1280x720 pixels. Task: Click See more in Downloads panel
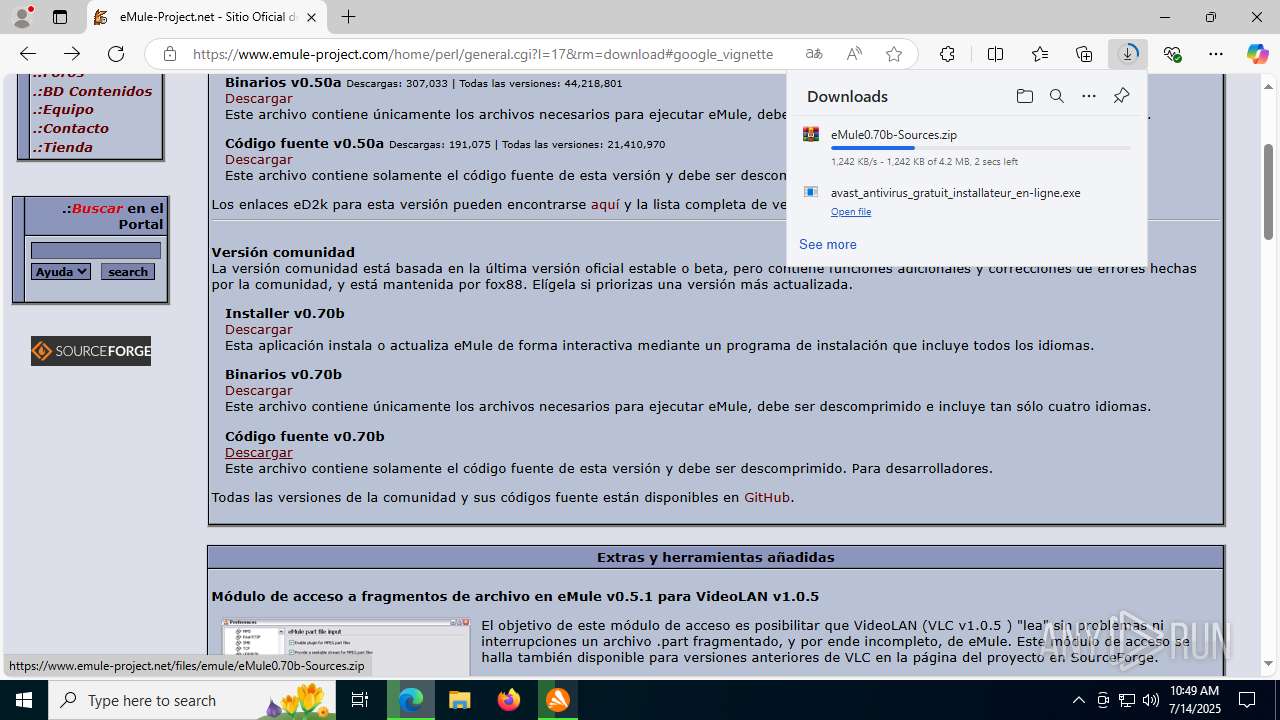(x=827, y=244)
